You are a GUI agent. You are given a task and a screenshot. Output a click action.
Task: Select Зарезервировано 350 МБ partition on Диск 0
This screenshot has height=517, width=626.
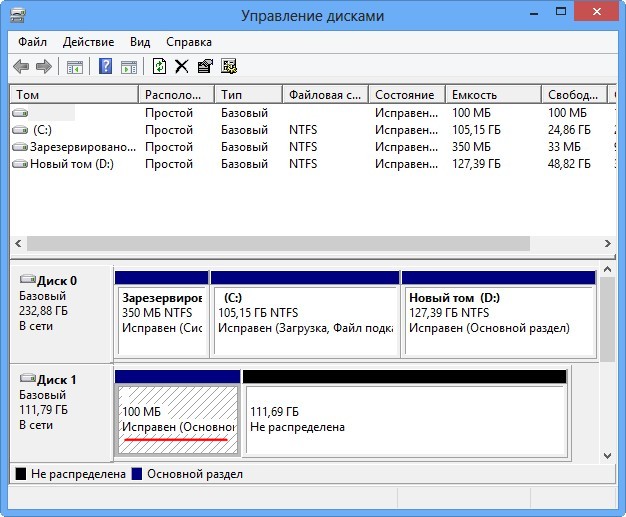(x=162, y=314)
